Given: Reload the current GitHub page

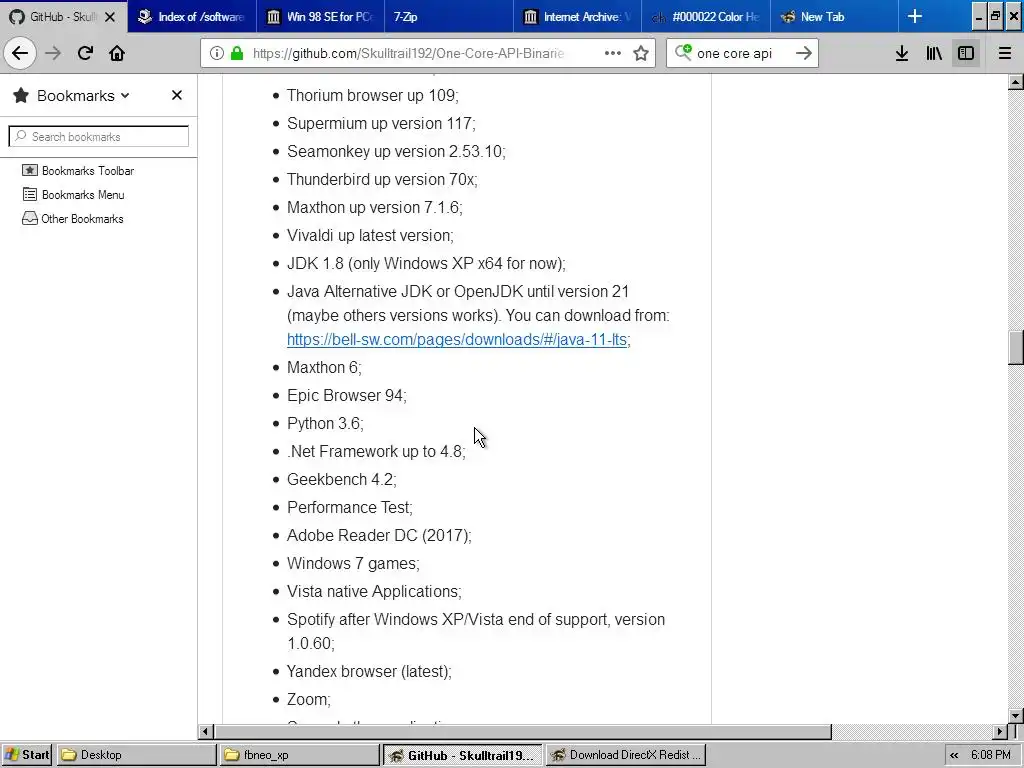Looking at the screenshot, I should tap(85, 53).
